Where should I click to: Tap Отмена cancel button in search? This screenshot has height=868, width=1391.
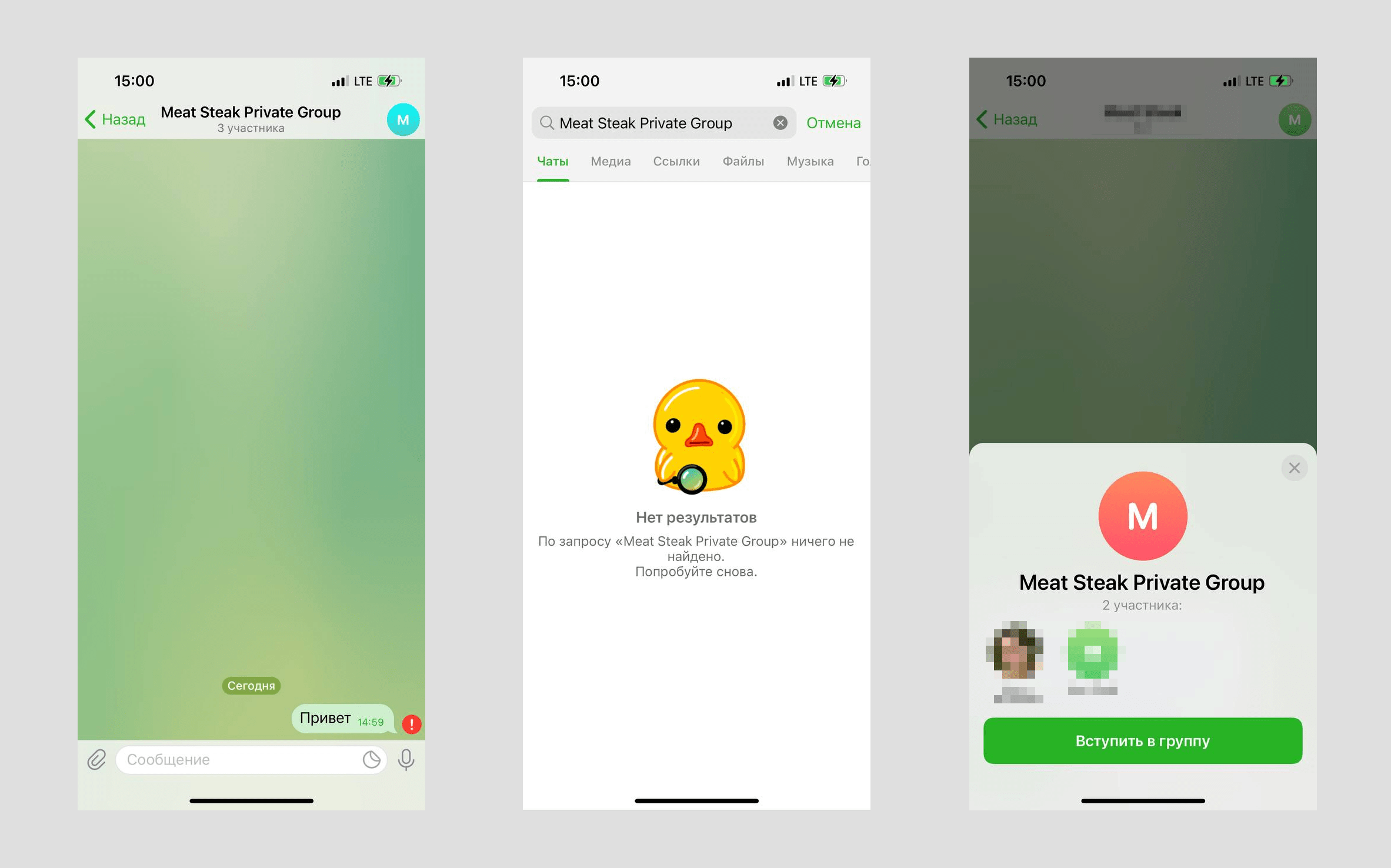(832, 122)
